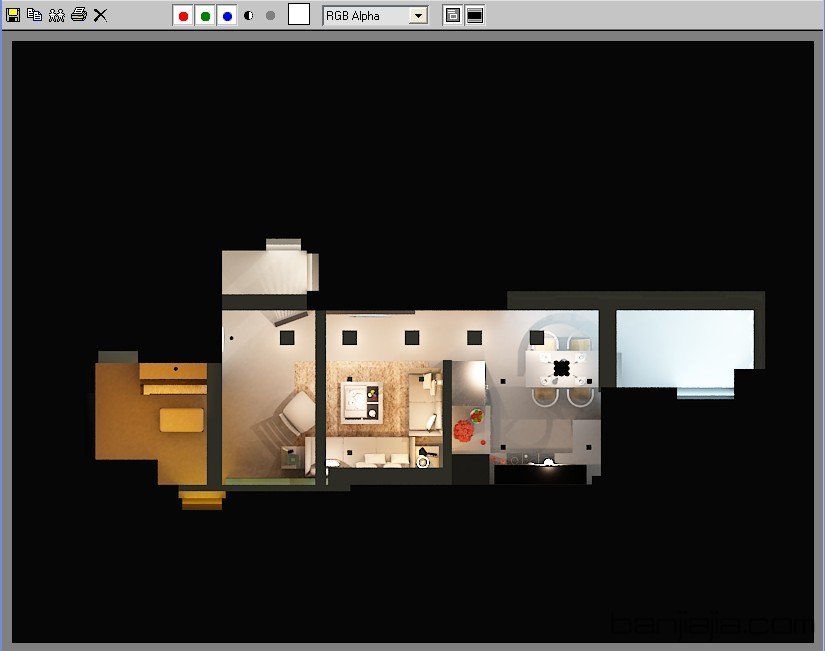Open the RGB Alpha channel dropdown
825x651 pixels.
click(x=375, y=16)
